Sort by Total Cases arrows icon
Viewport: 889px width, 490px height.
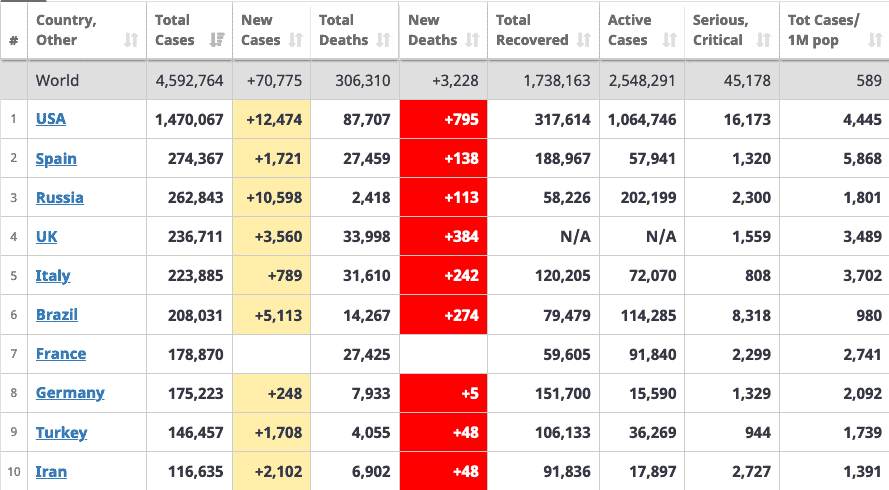tap(217, 40)
